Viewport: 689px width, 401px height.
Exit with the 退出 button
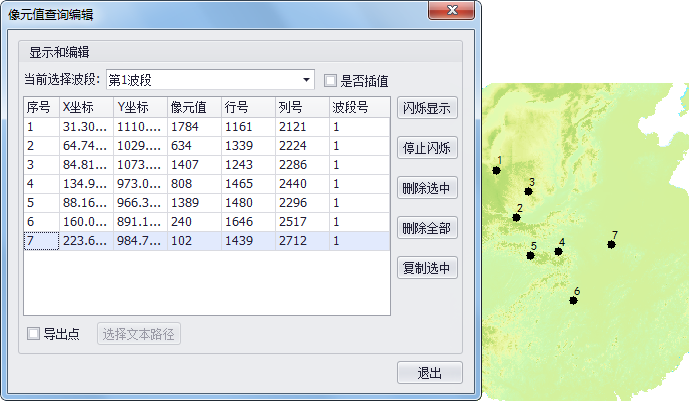click(x=429, y=373)
